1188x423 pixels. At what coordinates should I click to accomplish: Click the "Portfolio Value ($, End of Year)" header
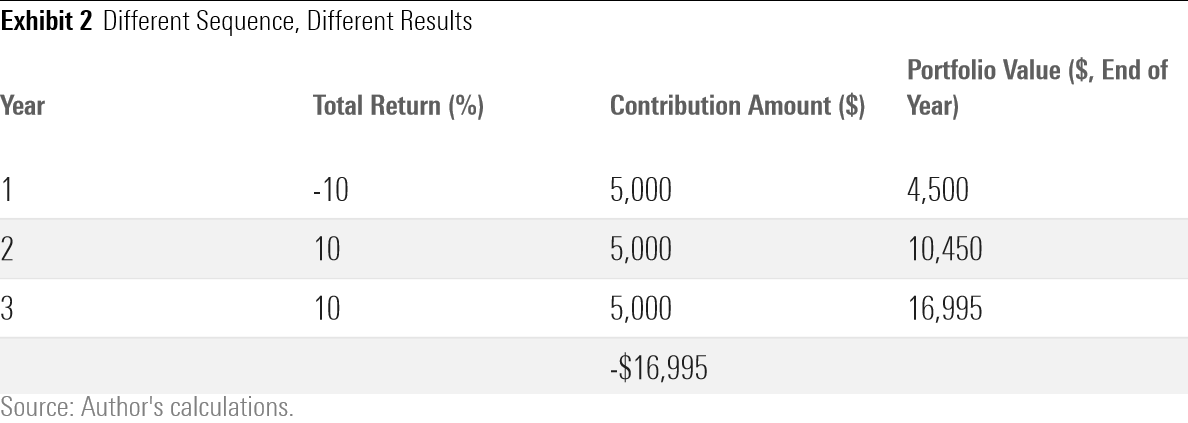point(1036,89)
